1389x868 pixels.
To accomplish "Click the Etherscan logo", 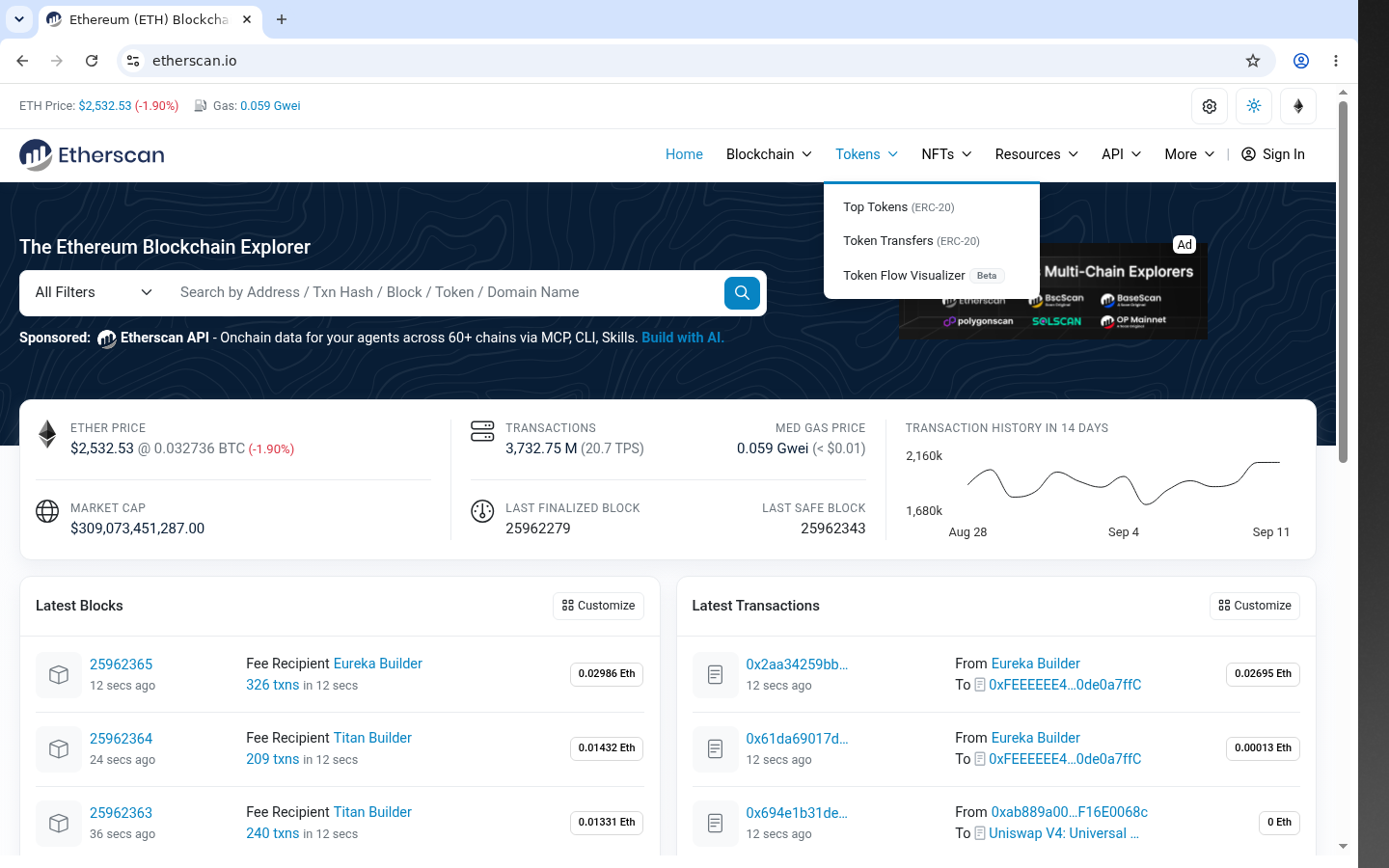I will click(92, 154).
